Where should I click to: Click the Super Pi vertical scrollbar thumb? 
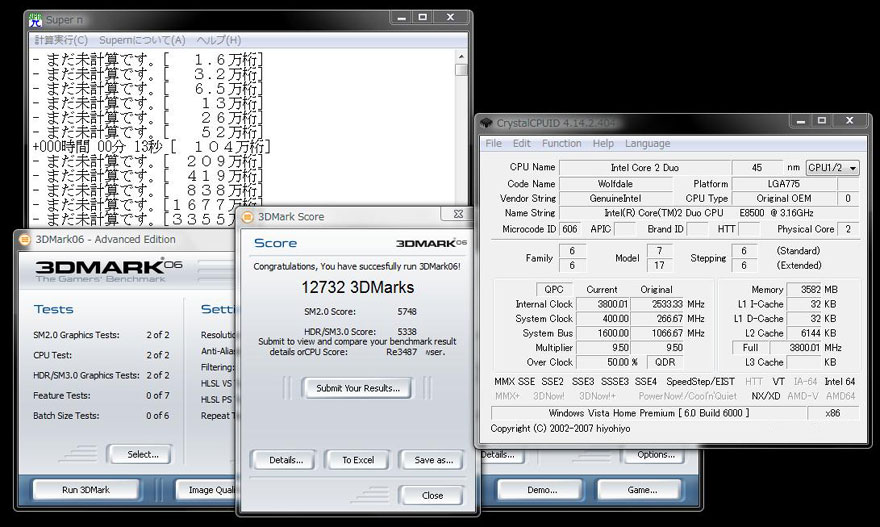tap(461, 70)
